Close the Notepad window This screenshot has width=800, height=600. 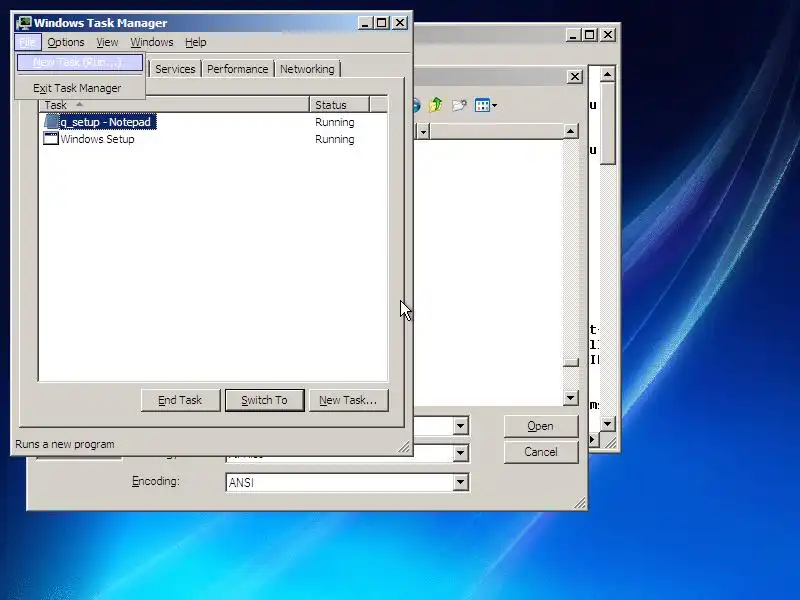(x=608, y=35)
